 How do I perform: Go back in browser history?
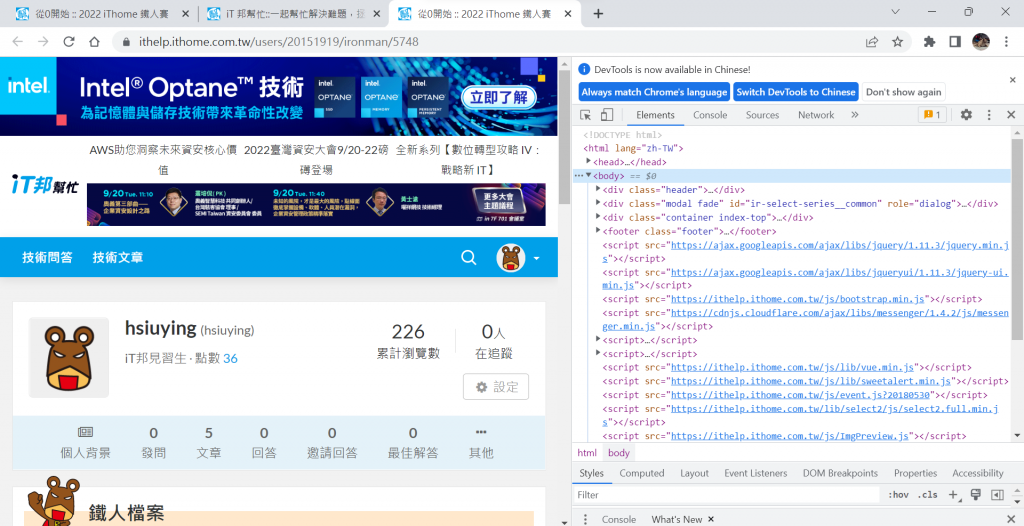coord(18,42)
